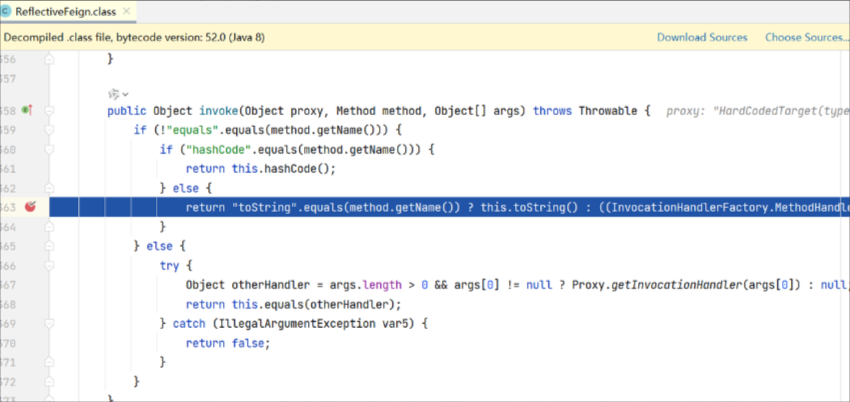Click the implements-method gutter icon beside invoke
The width and height of the screenshot is (850, 402).
(27, 111)
